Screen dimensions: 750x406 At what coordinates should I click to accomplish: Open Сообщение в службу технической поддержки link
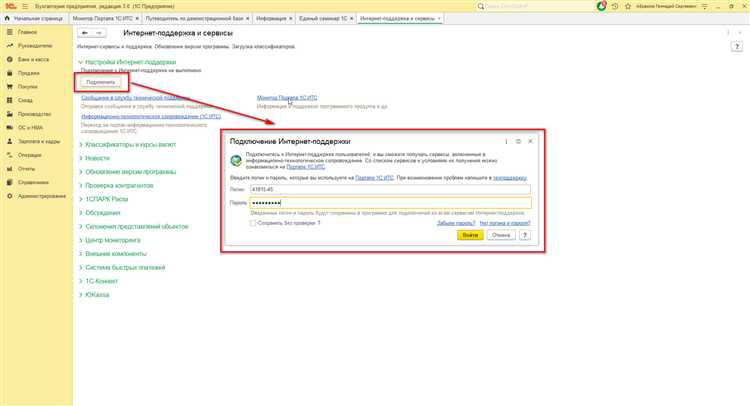135,98
